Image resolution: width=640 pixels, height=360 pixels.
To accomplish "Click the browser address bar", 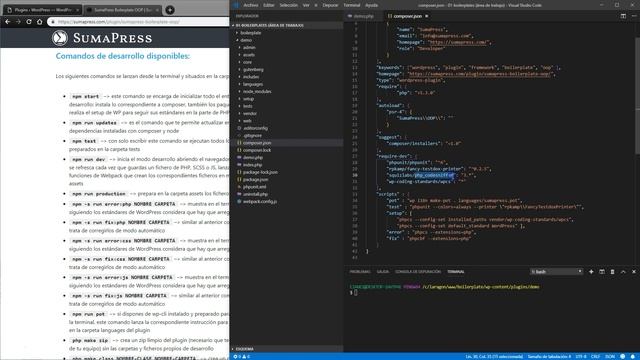I will pyautogui.click(x=139, y=22).
